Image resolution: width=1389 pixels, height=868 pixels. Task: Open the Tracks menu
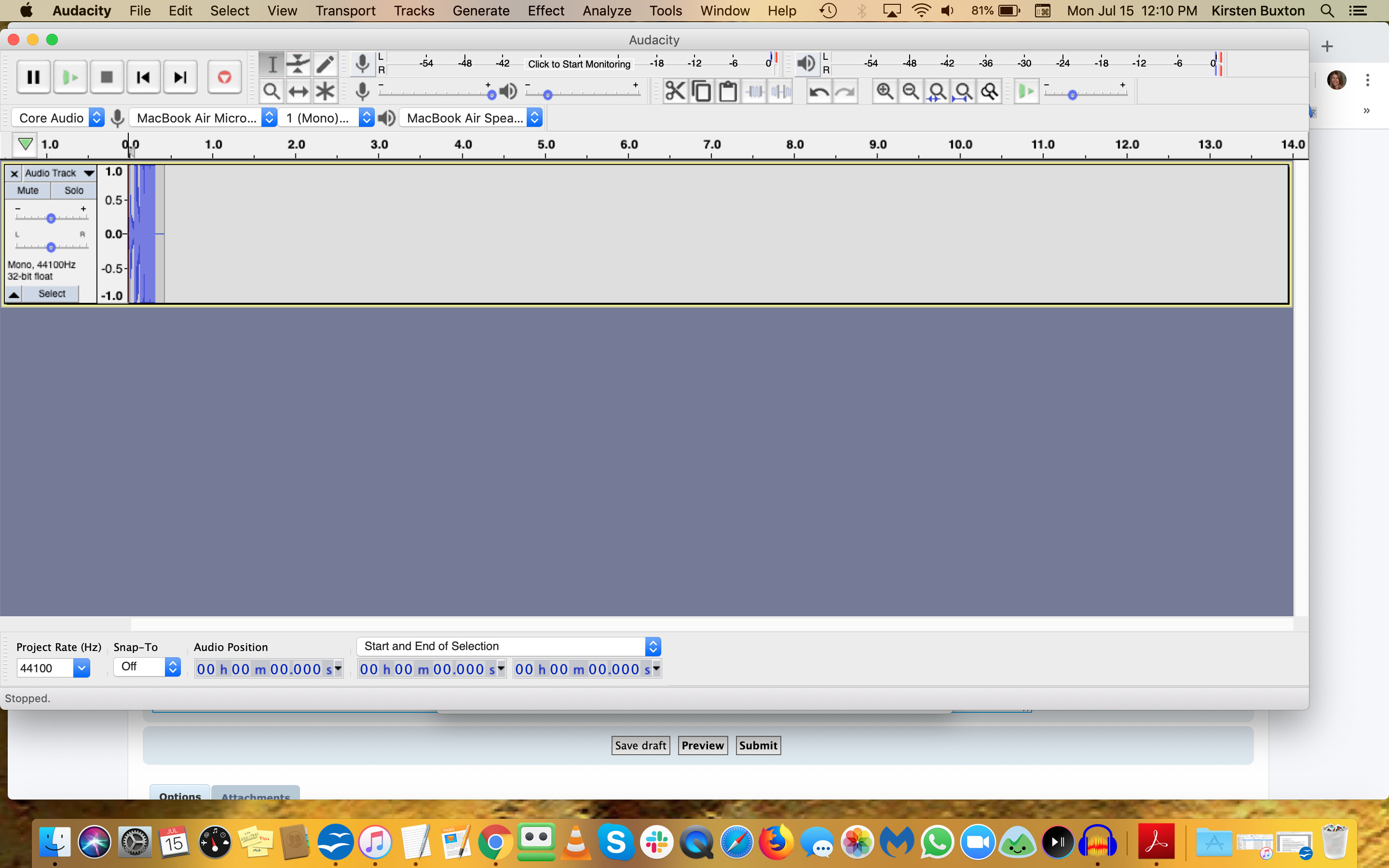[414, 10]
